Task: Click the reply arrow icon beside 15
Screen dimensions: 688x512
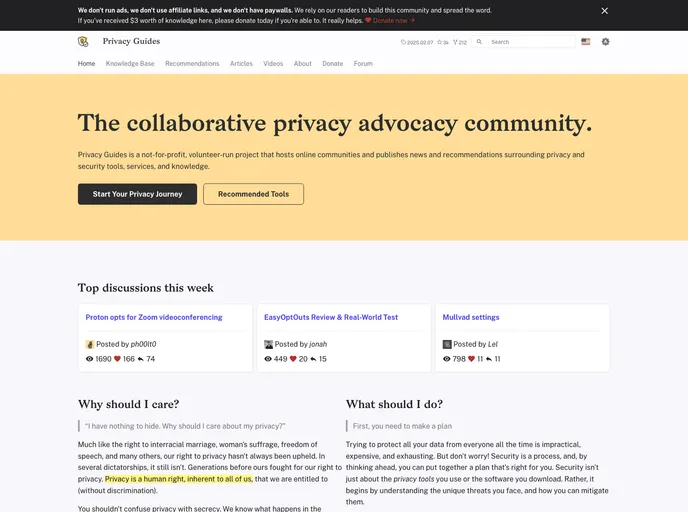Action: (x=313, y=359)
